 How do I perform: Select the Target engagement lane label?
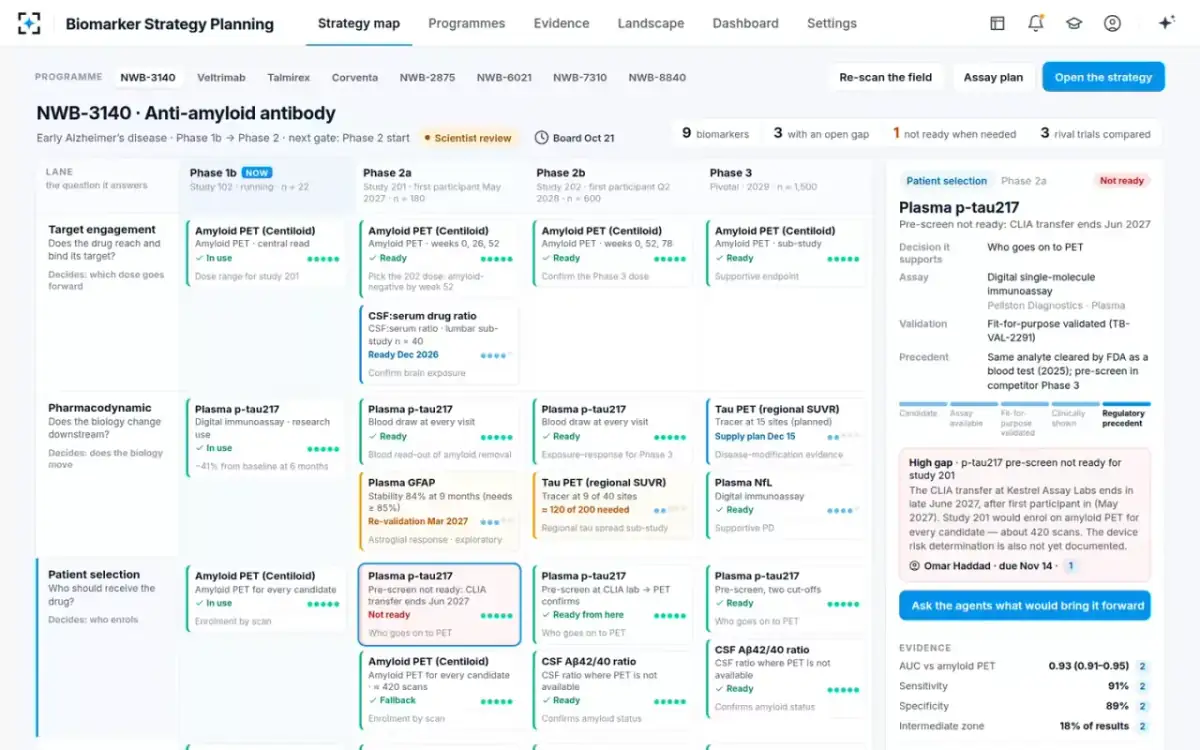pos(102,229)
